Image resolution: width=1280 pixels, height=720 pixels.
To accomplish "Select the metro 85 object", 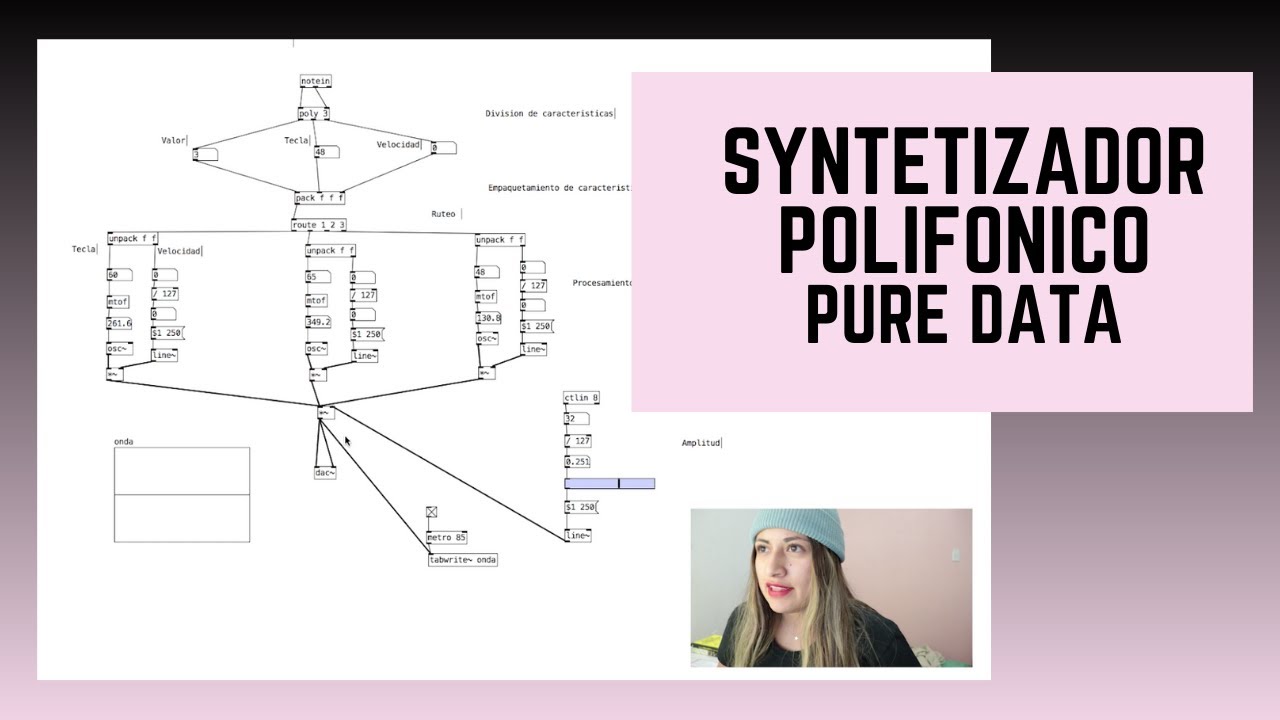I will (x=447, y=537).
